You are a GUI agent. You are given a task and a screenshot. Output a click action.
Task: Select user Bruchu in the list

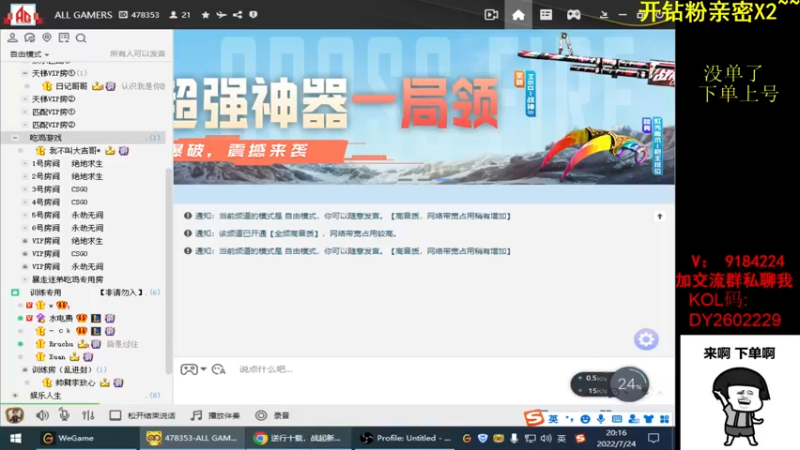[x=61, y=344]
